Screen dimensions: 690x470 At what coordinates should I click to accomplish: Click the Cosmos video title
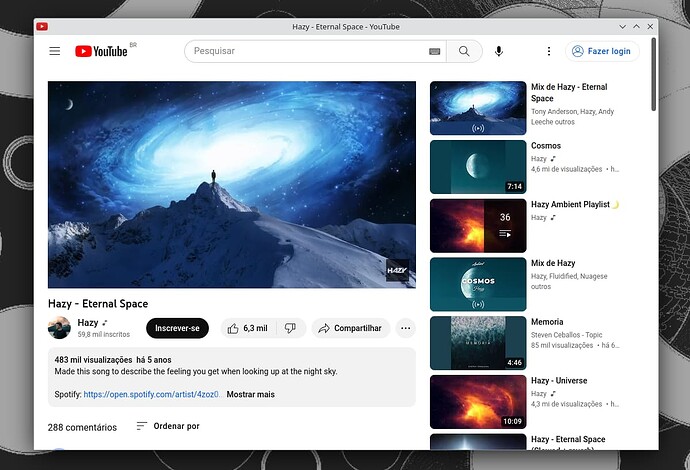click(x=546, y=146)
